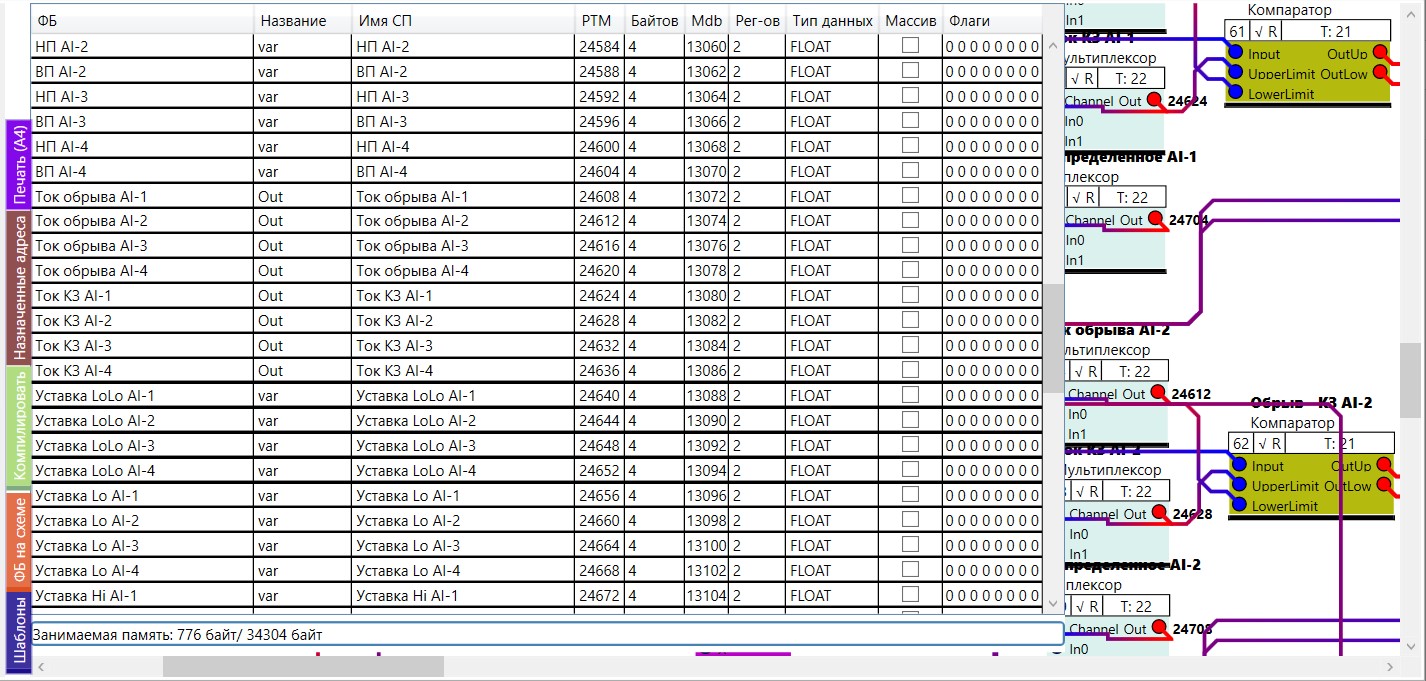
Task: Enable Массив checkbox in НП AI-2 row
Action: coord(910,46)
